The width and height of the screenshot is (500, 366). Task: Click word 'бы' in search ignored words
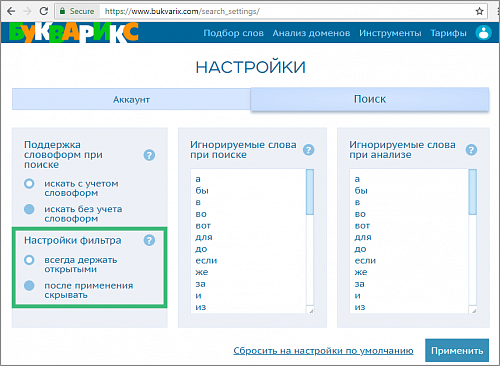202,190
